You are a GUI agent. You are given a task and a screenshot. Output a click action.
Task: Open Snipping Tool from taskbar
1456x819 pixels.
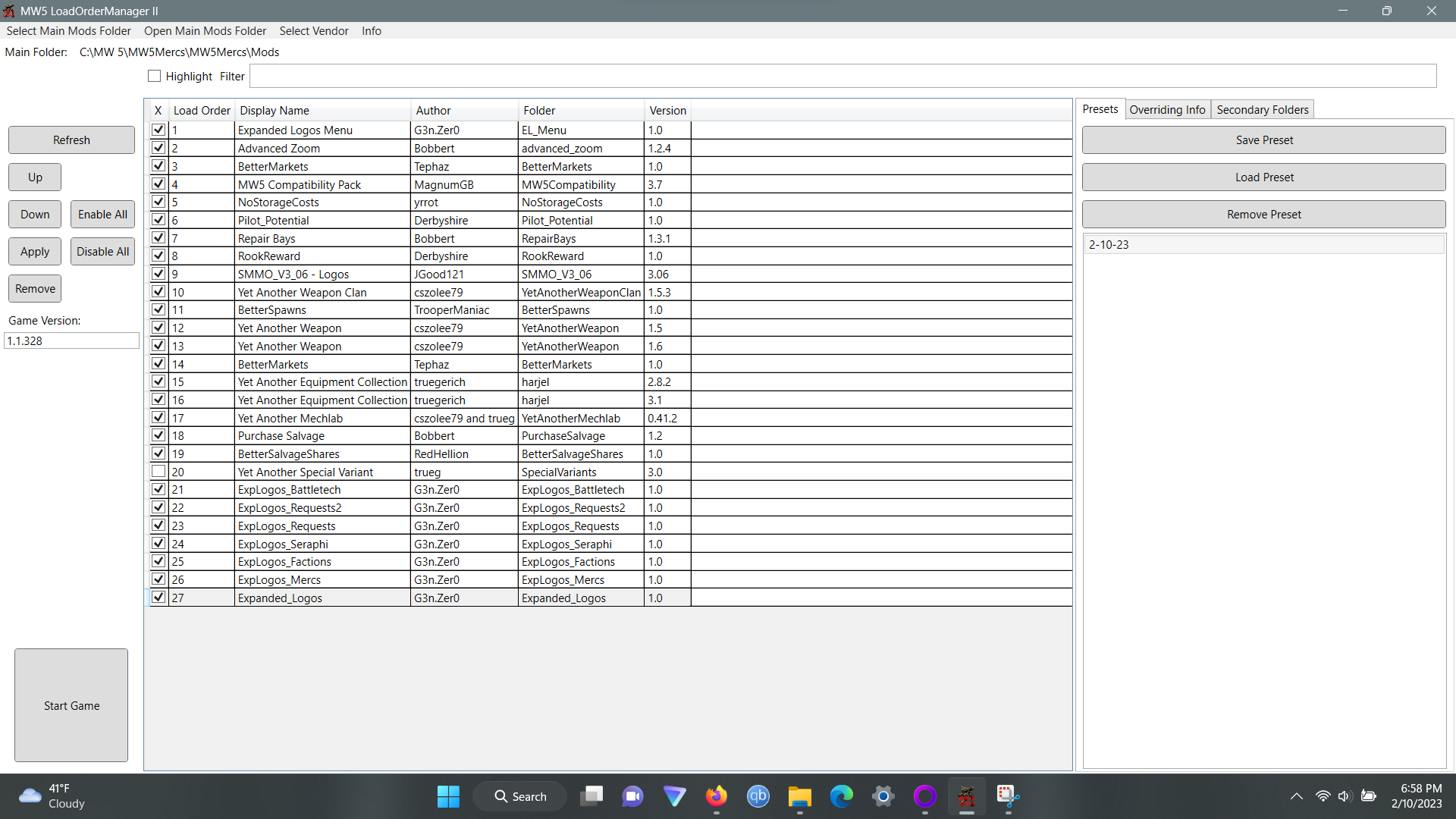tap(1008, 796)
